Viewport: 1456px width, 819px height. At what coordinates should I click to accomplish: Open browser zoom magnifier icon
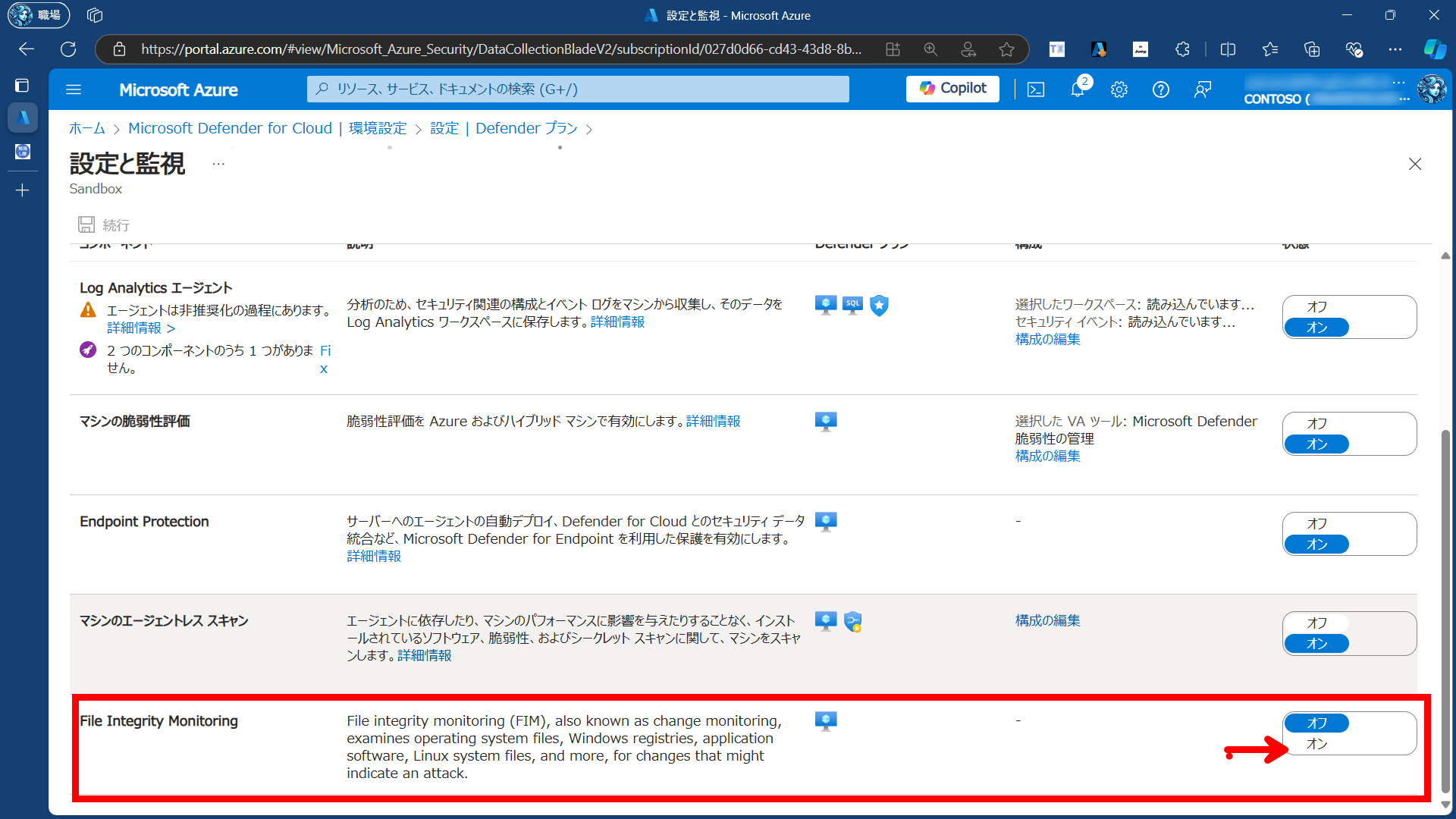pyautogui.click(x=930, y=49)
